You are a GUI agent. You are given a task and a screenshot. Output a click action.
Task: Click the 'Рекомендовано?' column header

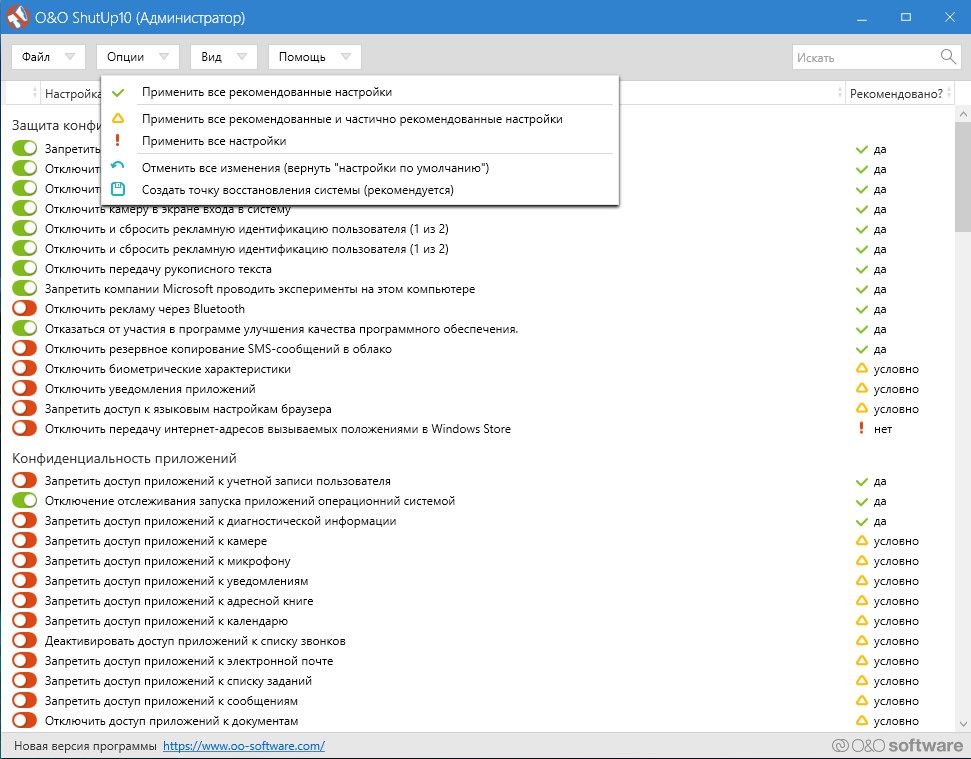(x=895, y=93)
